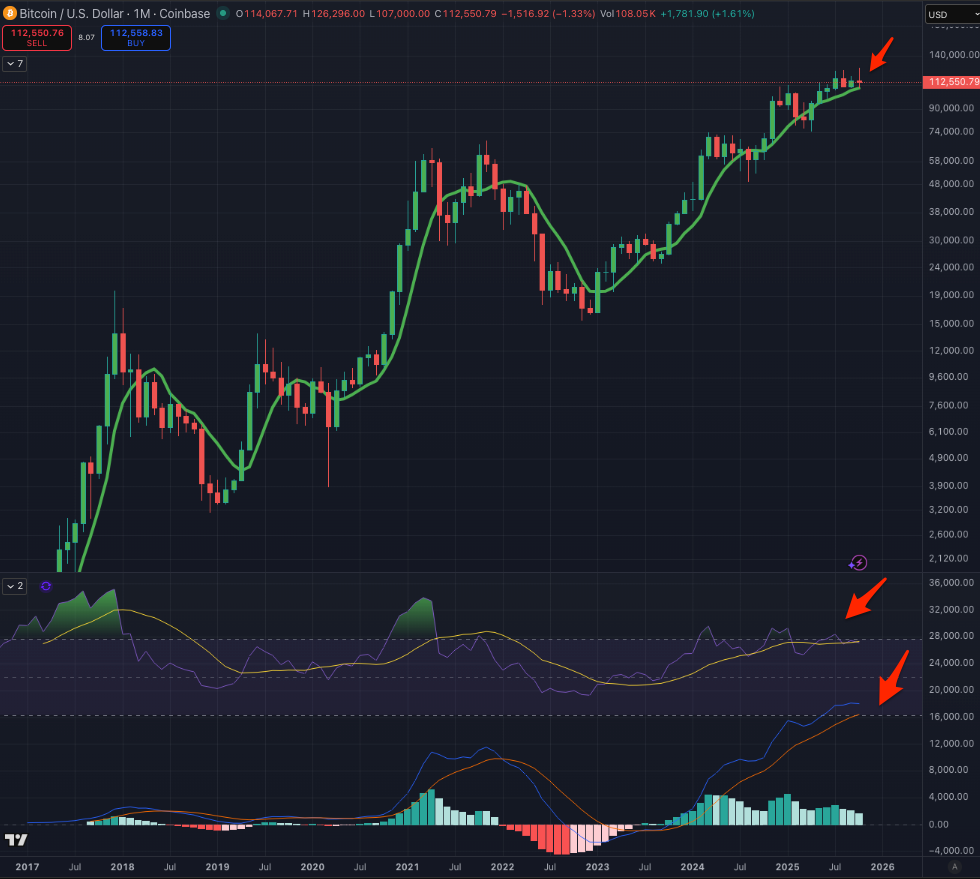Click the low value L107,000.00

[x=399, y=14]
